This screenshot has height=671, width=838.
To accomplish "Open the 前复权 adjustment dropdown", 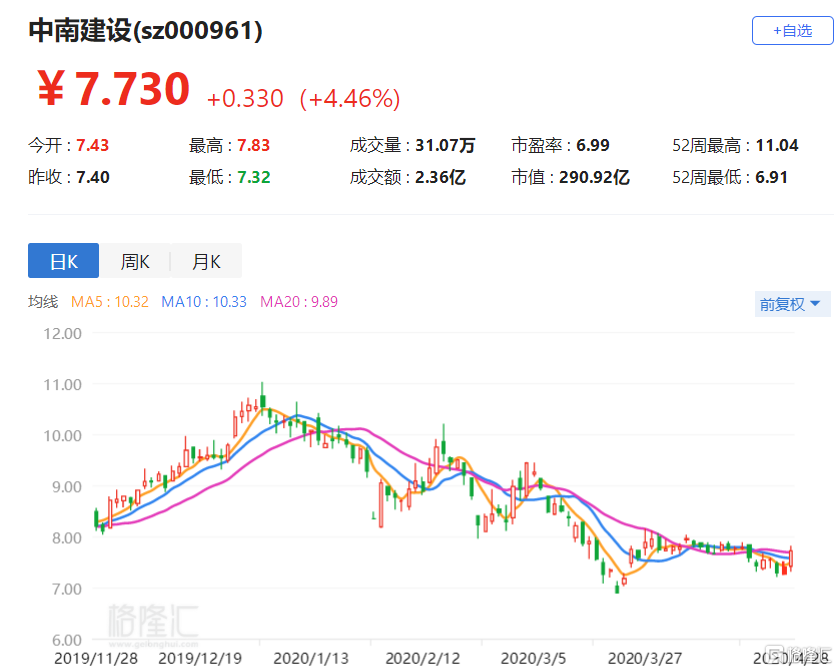I will coord(792,304).
